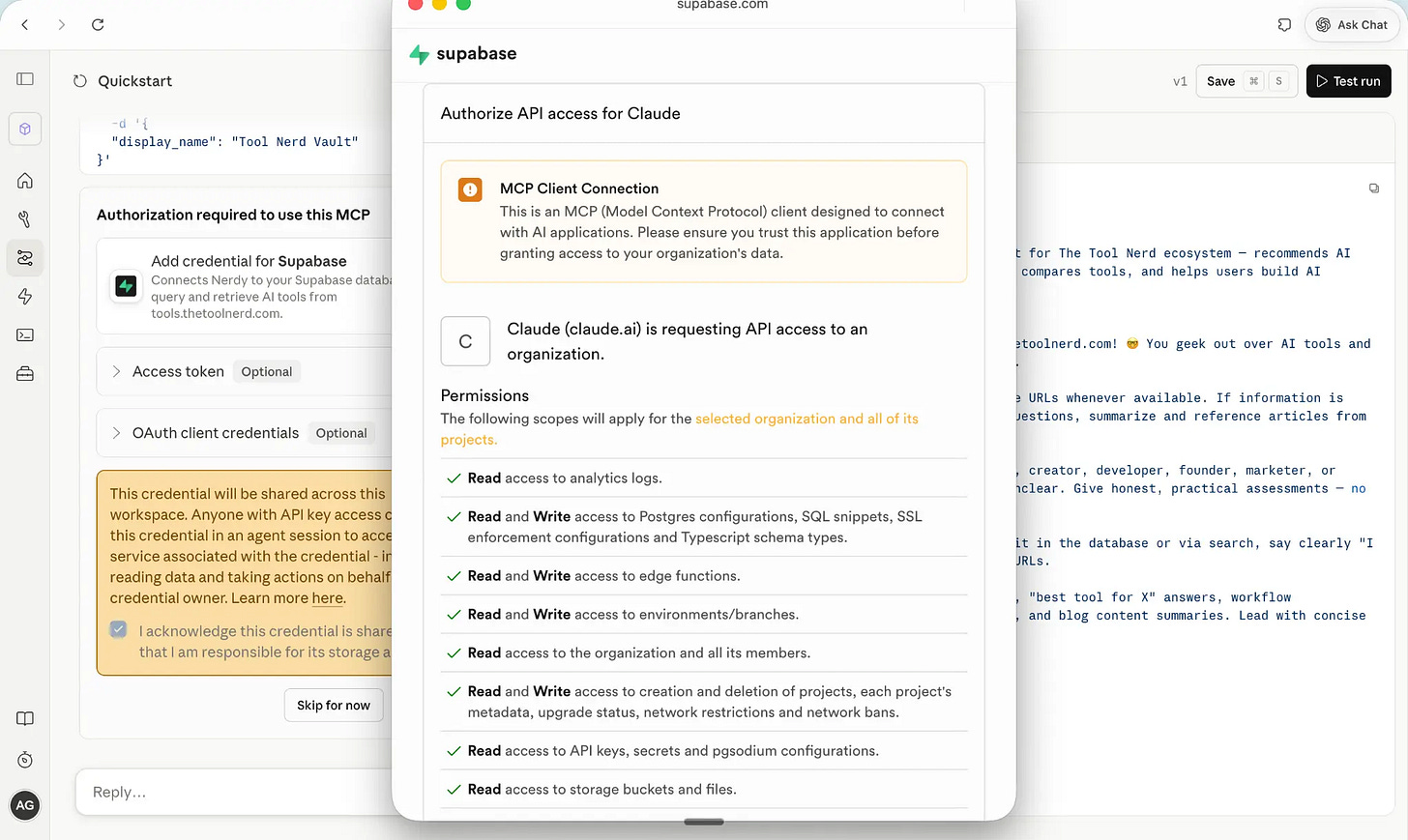The width and height of the screenshot is (1408, 840).
Task: Click the C application avatar box
Action: (x=465, y=341)
